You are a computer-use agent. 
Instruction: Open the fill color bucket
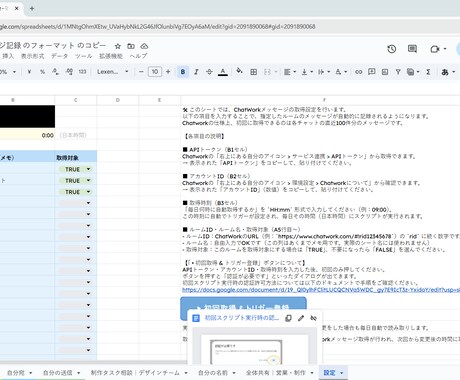[x=239, y=71]
